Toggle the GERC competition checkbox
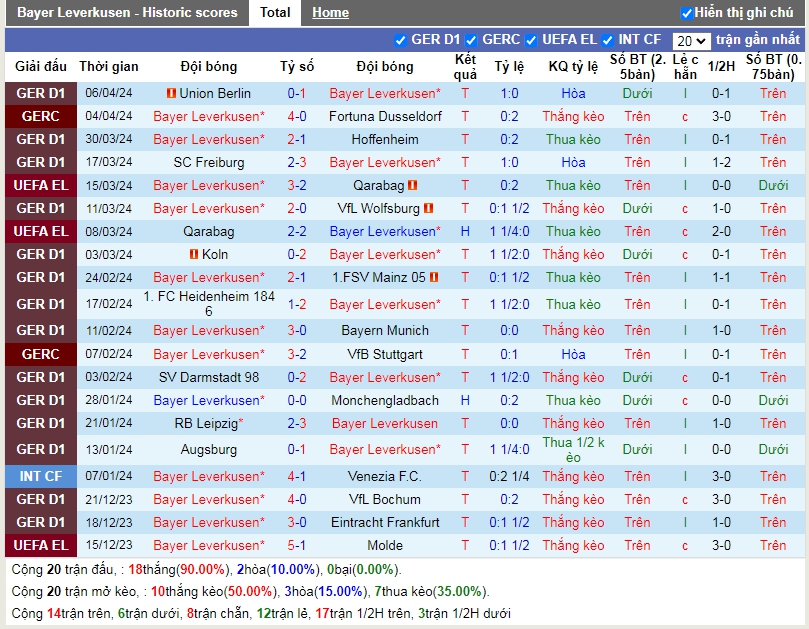The width and height of the screenshot is (809, 629). click(x=471, y=40)
